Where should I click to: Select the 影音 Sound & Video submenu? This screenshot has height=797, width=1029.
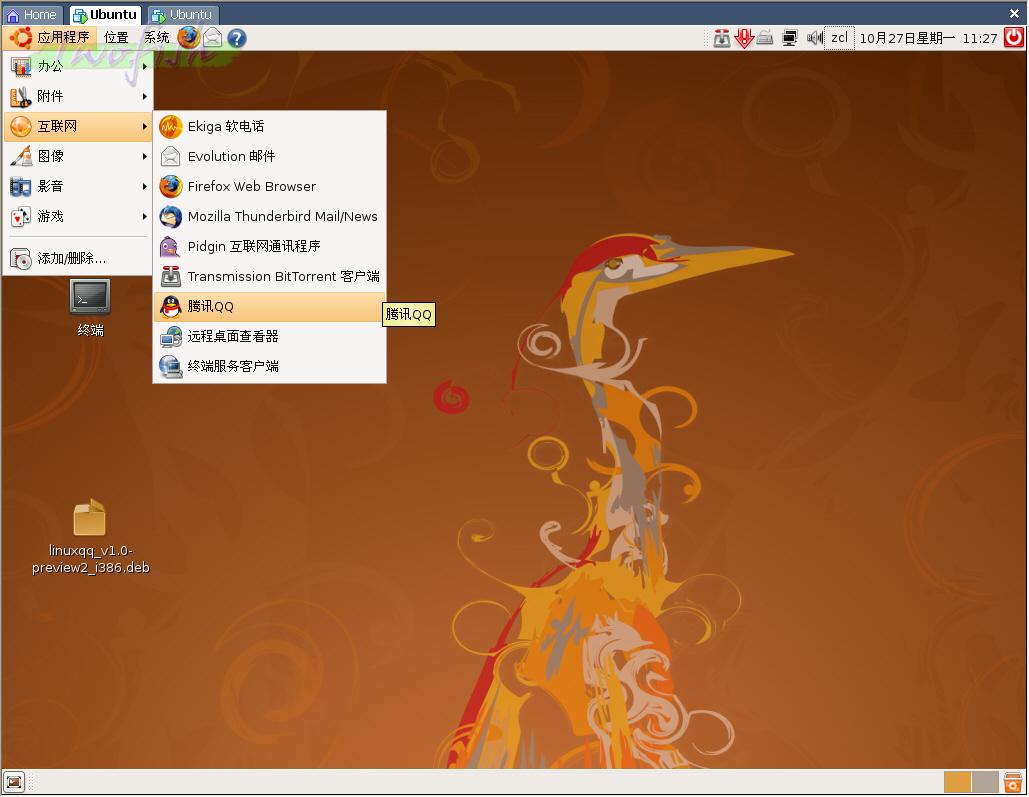[x=78, y=186]
